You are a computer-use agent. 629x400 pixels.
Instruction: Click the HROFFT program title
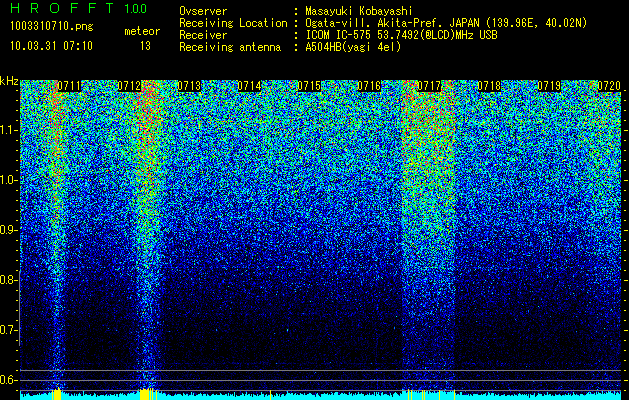63,8
